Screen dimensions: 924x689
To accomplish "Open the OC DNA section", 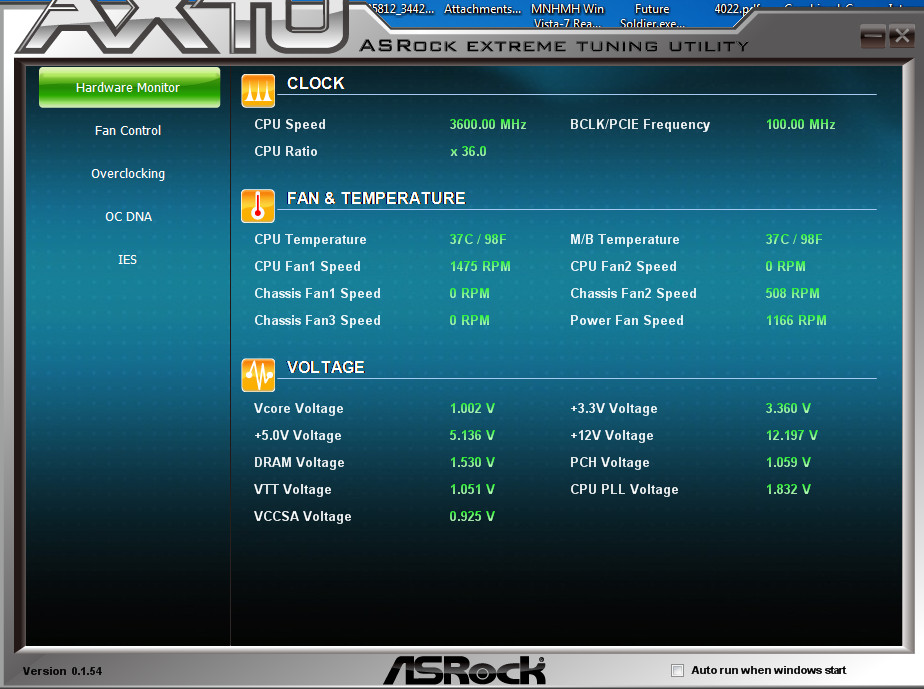I will (128, 216).
